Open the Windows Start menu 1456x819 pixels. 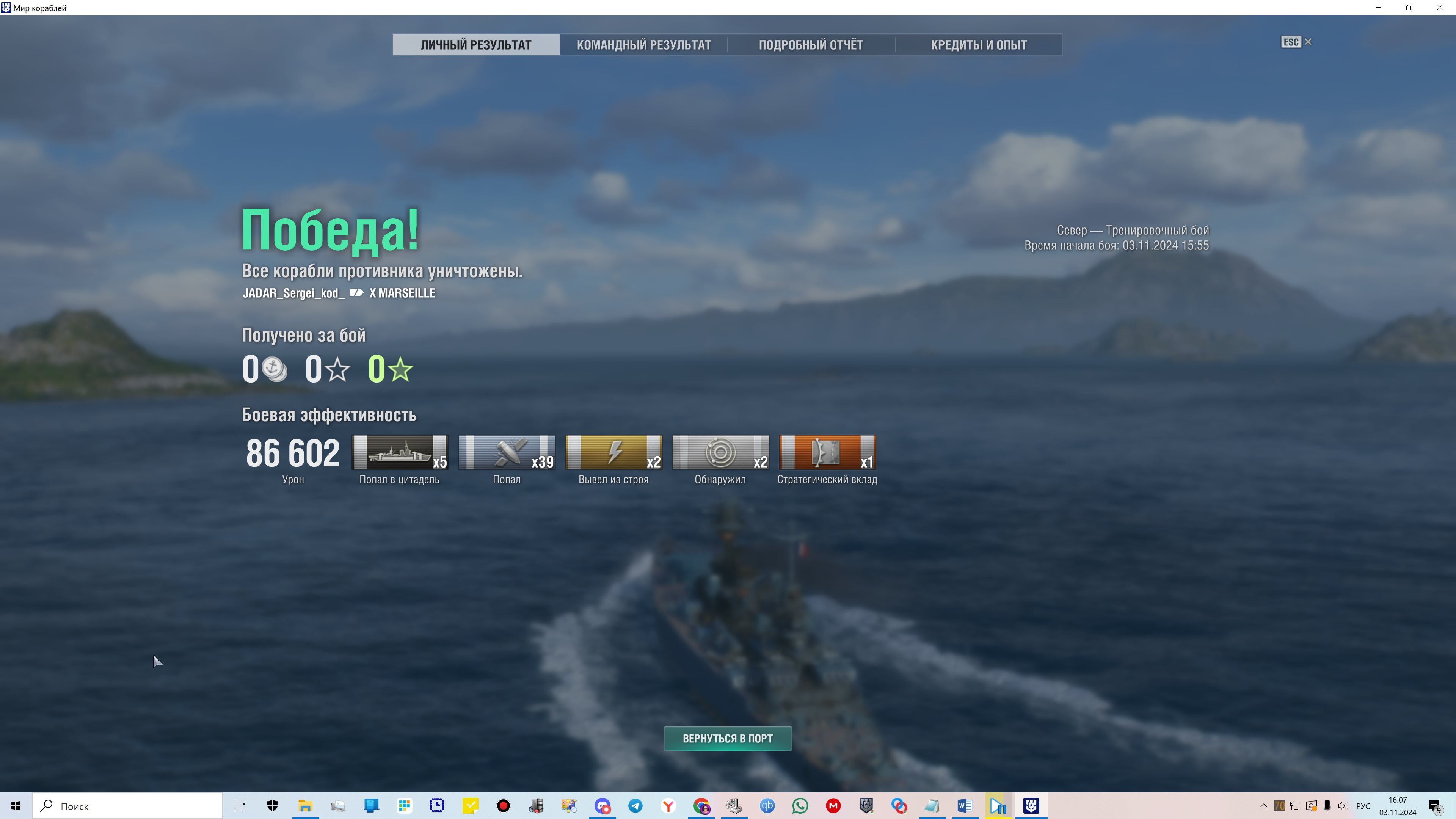pyautogui.click(x=16, y=806)
